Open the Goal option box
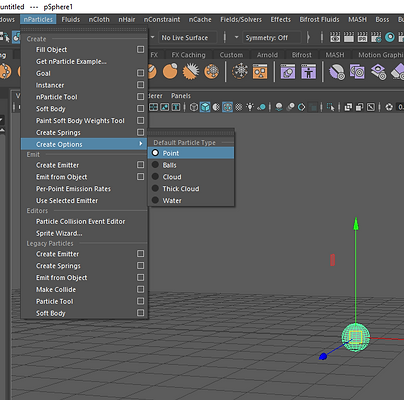This screenshot has width=404, height=400. click(x=141, y=73)
